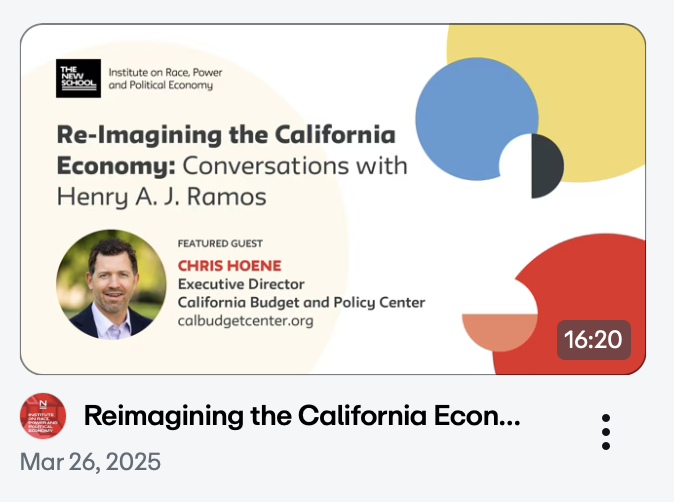
Task: Click California Budget and Policy Center text
Action: (301, 303)
